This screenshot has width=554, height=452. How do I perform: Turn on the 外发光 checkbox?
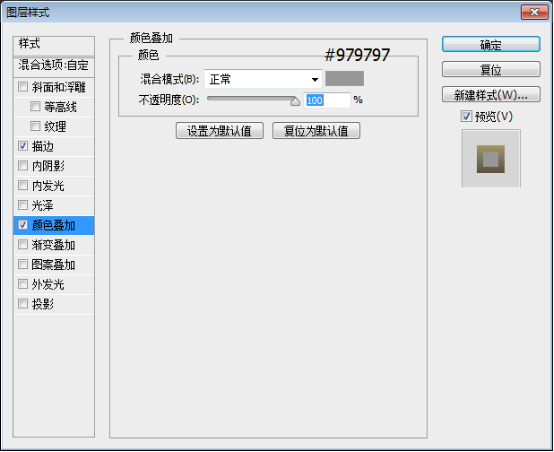click(x=23, y=284)
